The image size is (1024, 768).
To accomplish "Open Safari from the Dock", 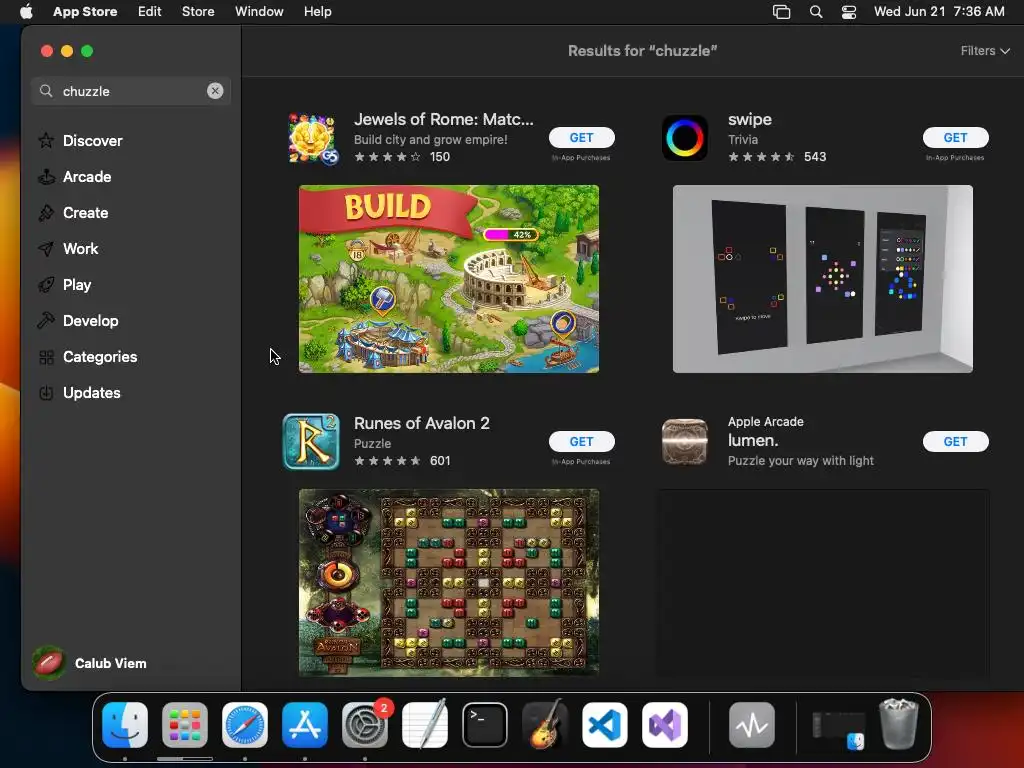I will click(245, 725).
